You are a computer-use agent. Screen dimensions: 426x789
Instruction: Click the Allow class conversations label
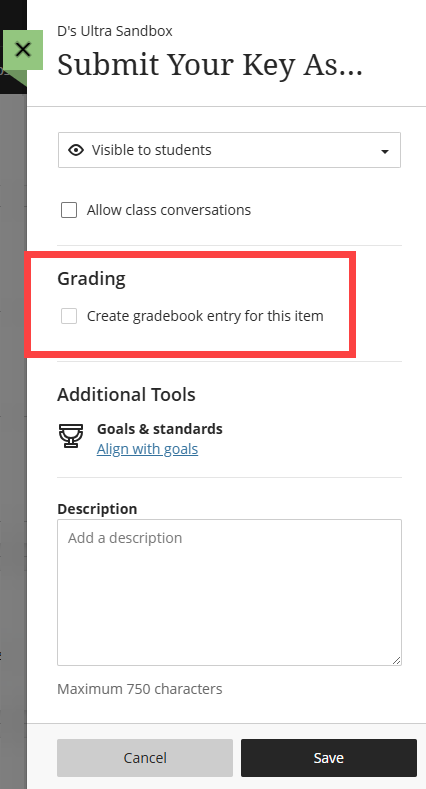click(x=168, y=210)
